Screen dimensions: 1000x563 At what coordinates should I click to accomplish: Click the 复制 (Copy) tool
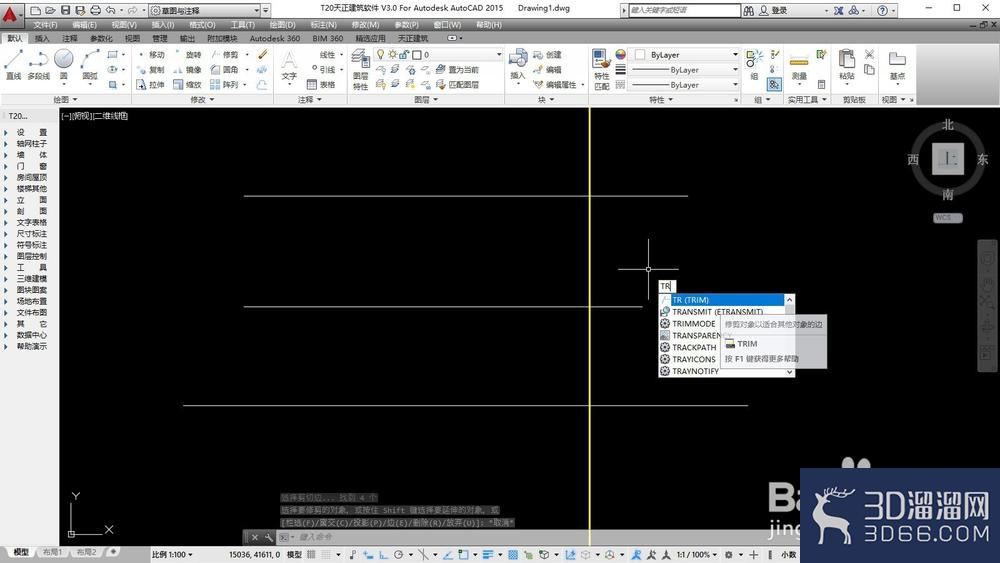(151, 69)
